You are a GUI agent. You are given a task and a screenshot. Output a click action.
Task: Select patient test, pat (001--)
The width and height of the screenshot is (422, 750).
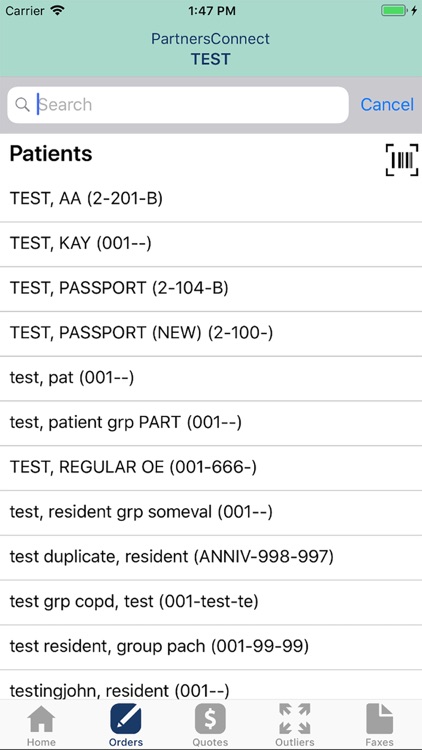(x=211, y=378)
